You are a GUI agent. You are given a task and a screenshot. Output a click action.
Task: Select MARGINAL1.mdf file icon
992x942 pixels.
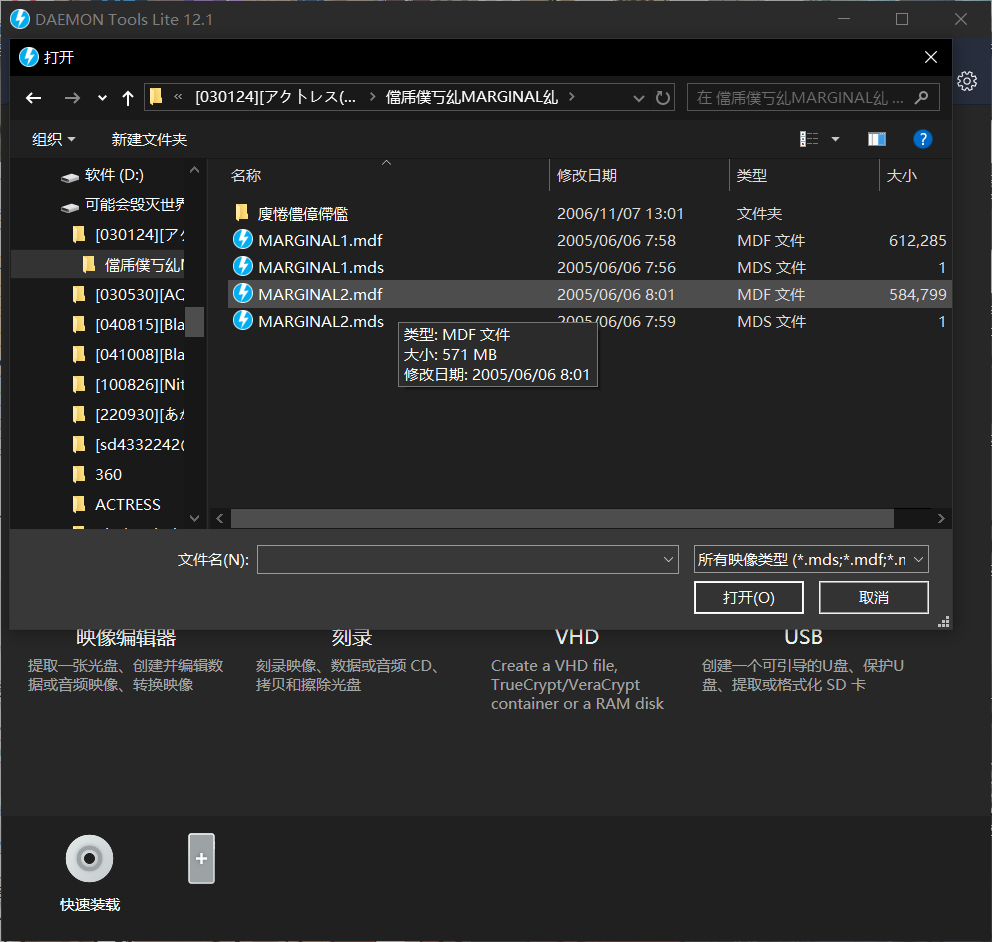click(243, 240)
